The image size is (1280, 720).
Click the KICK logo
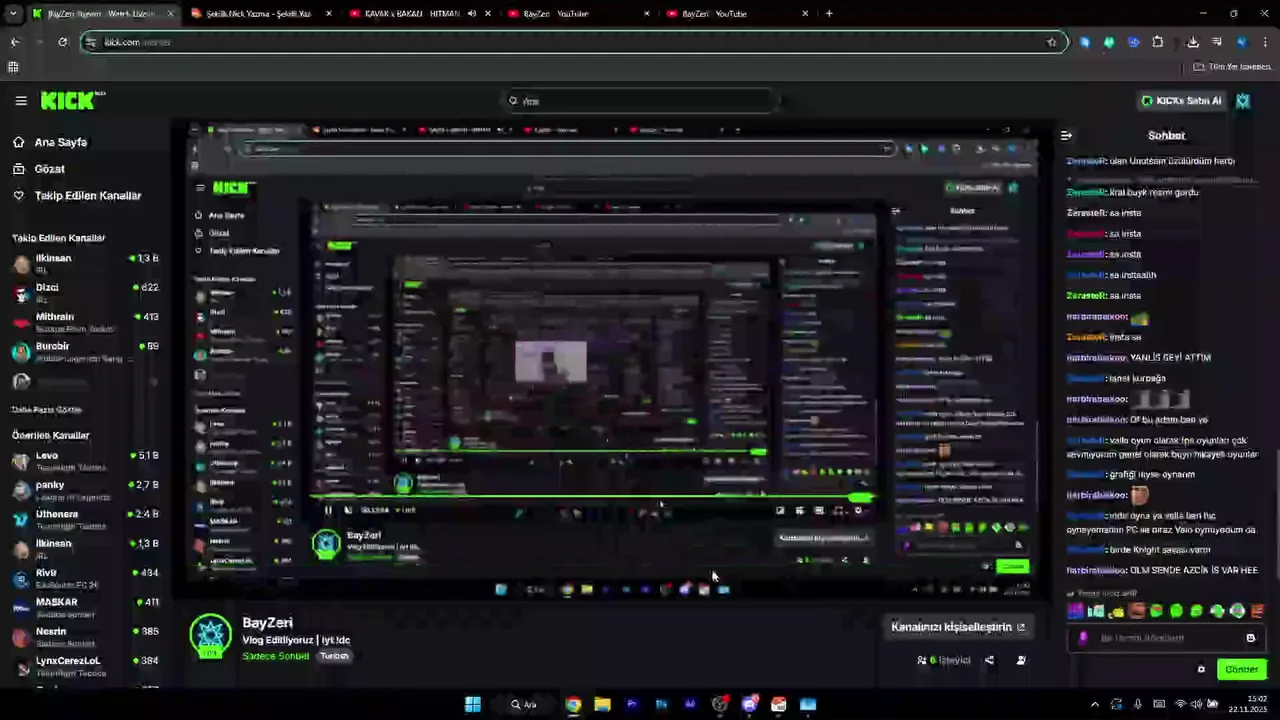(x=72, y=100)
